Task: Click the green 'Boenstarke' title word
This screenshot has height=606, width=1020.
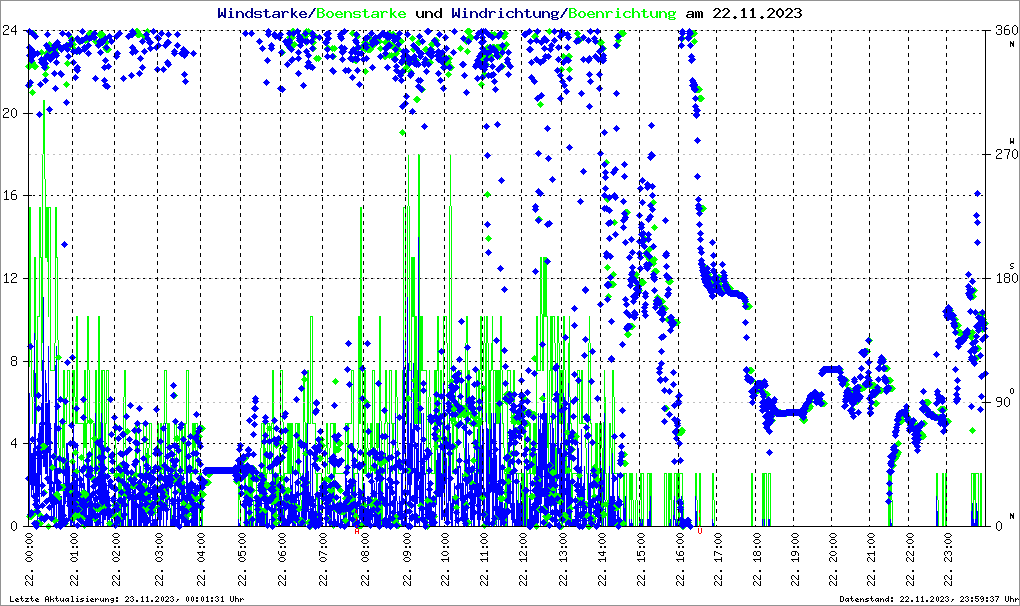Action: (362, 13)
